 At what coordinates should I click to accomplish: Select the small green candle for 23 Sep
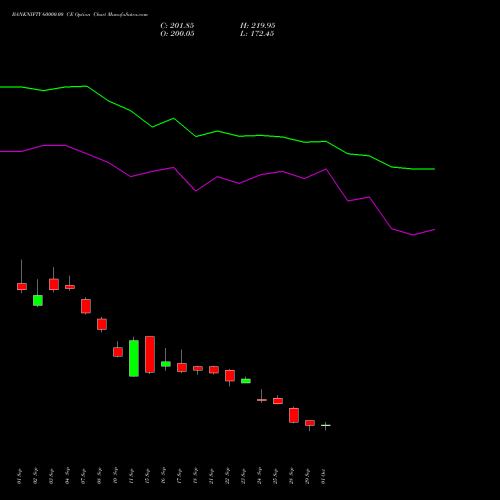pos(246,381)
